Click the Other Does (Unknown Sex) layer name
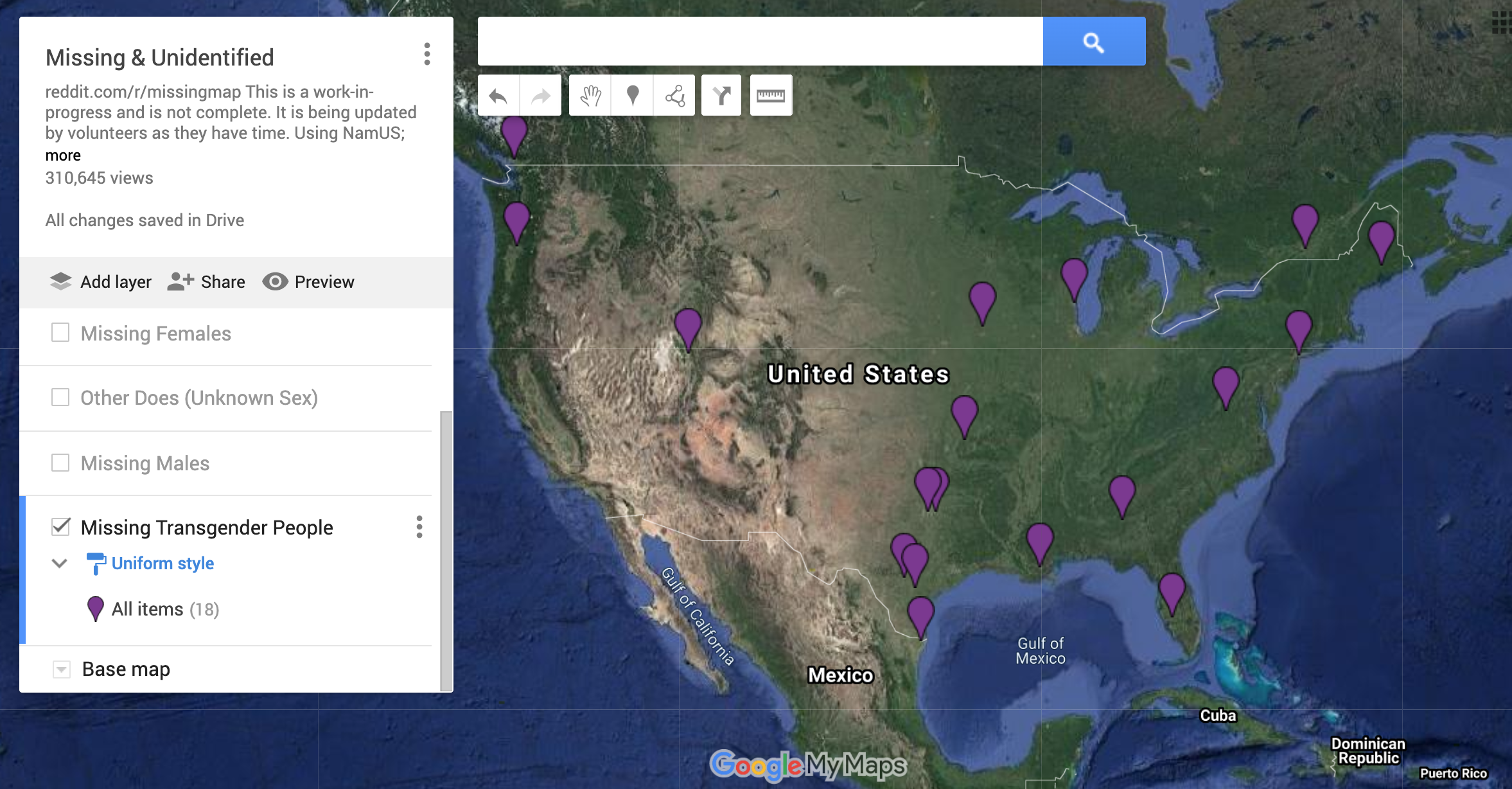This screenshot has width=1512, height=789. [x=199, y=398]
